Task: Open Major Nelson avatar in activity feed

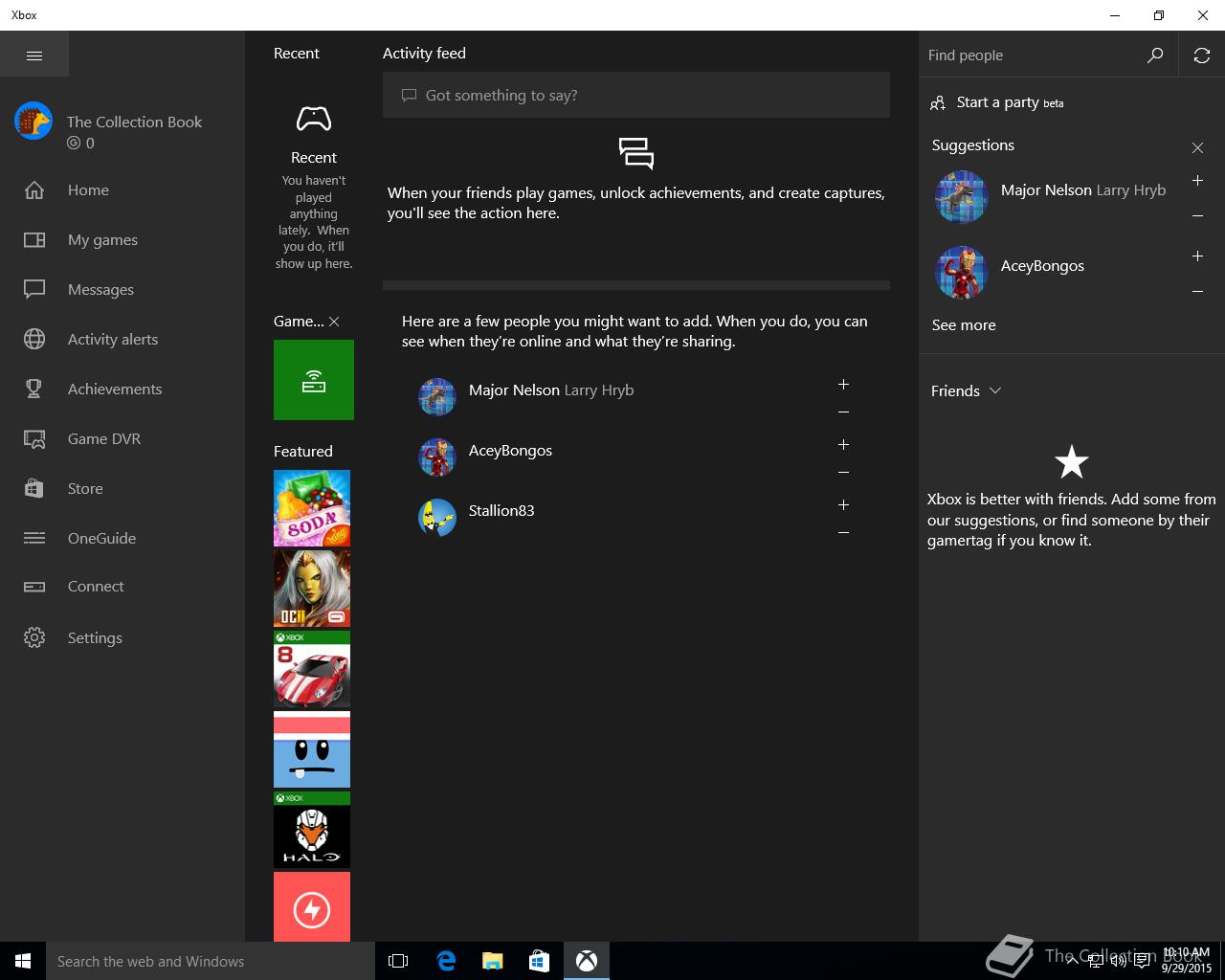Action: (437, 397)
